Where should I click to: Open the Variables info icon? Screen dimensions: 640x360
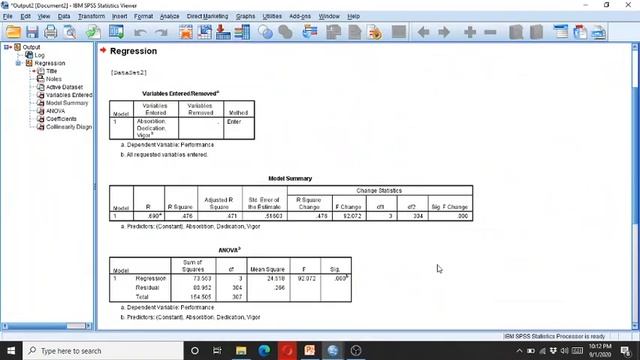(242, 32)
